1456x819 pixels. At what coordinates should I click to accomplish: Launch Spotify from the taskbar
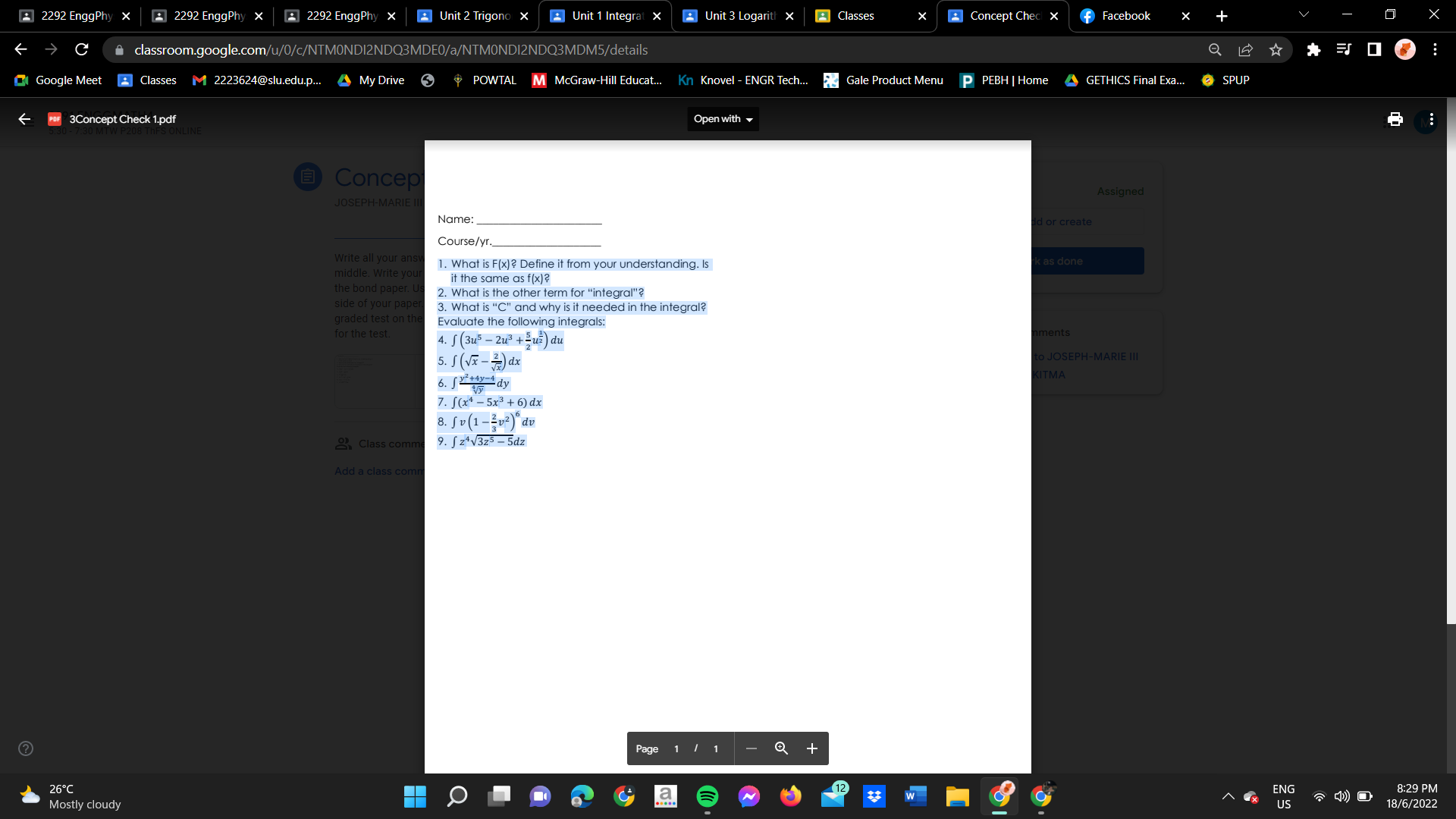708,796
